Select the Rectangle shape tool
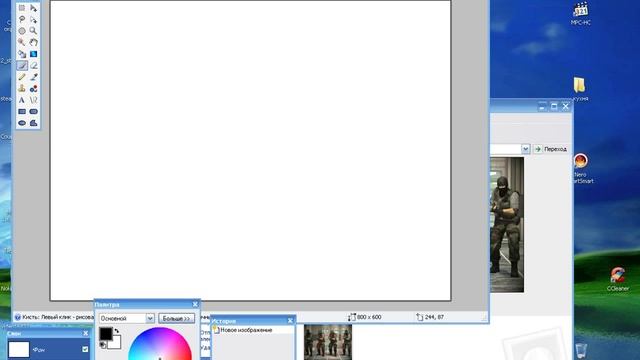The width and height of the screenshot is (640, 360). click(x=22, y=111)
